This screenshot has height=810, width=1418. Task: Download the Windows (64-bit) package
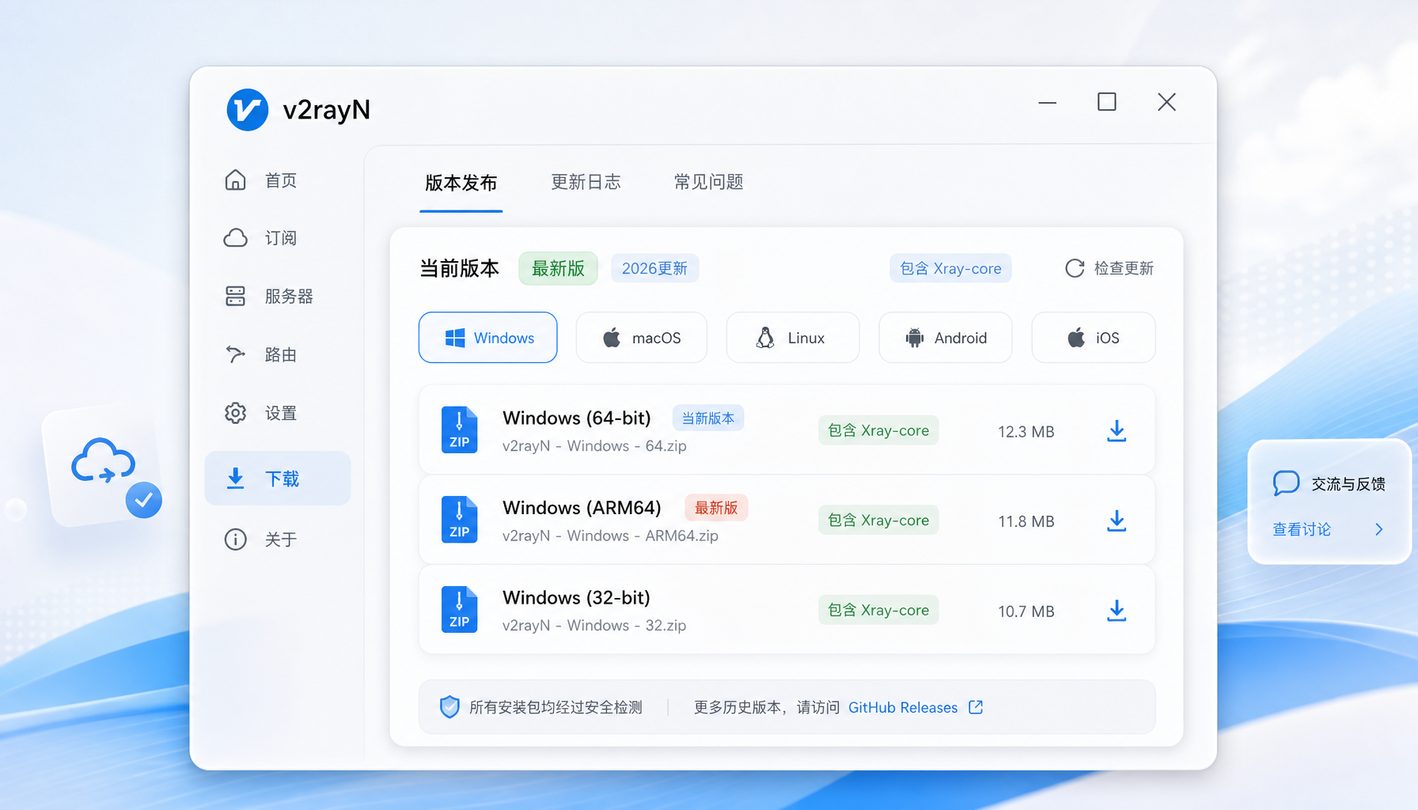[x=1117, y=431]
